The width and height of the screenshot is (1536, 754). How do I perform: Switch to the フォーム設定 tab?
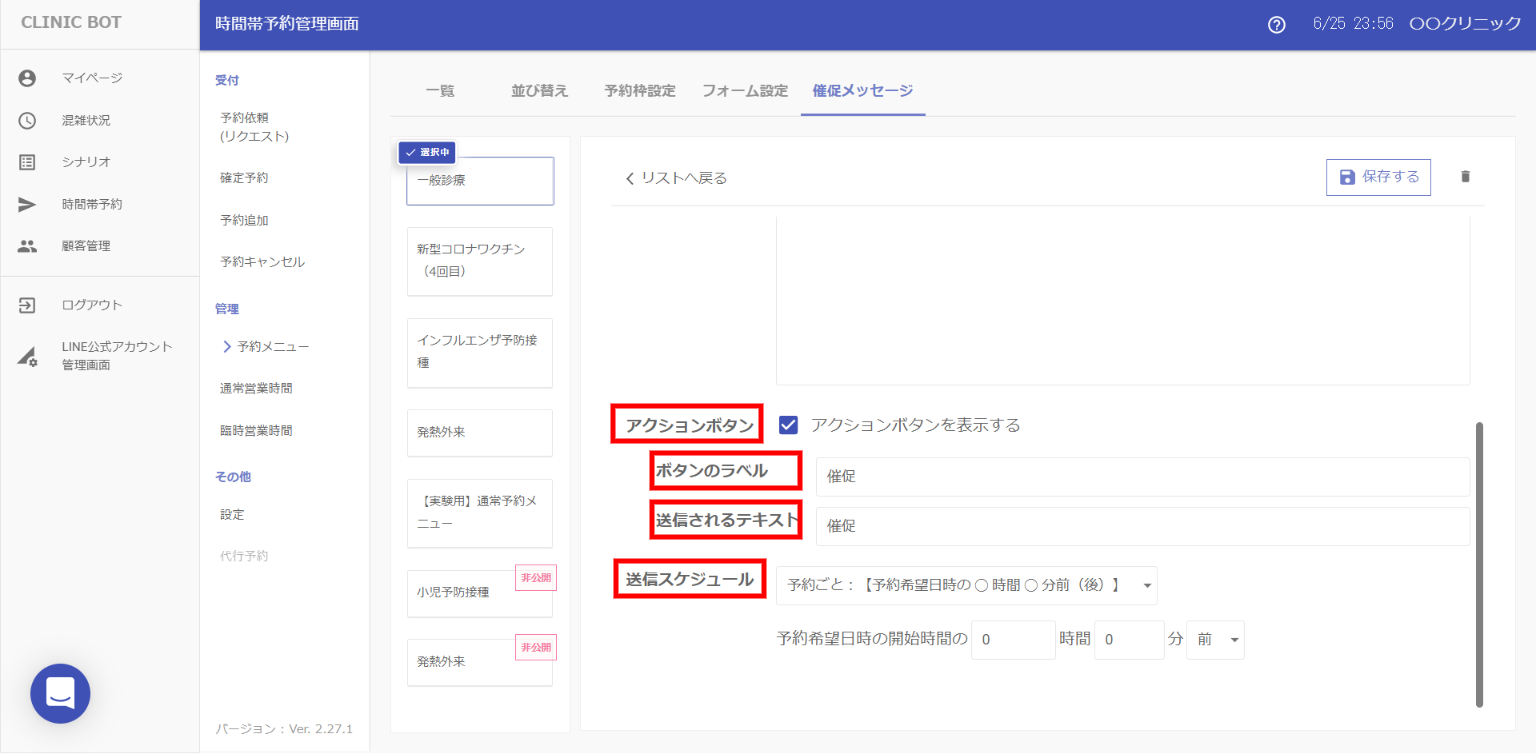pos(744,91)
